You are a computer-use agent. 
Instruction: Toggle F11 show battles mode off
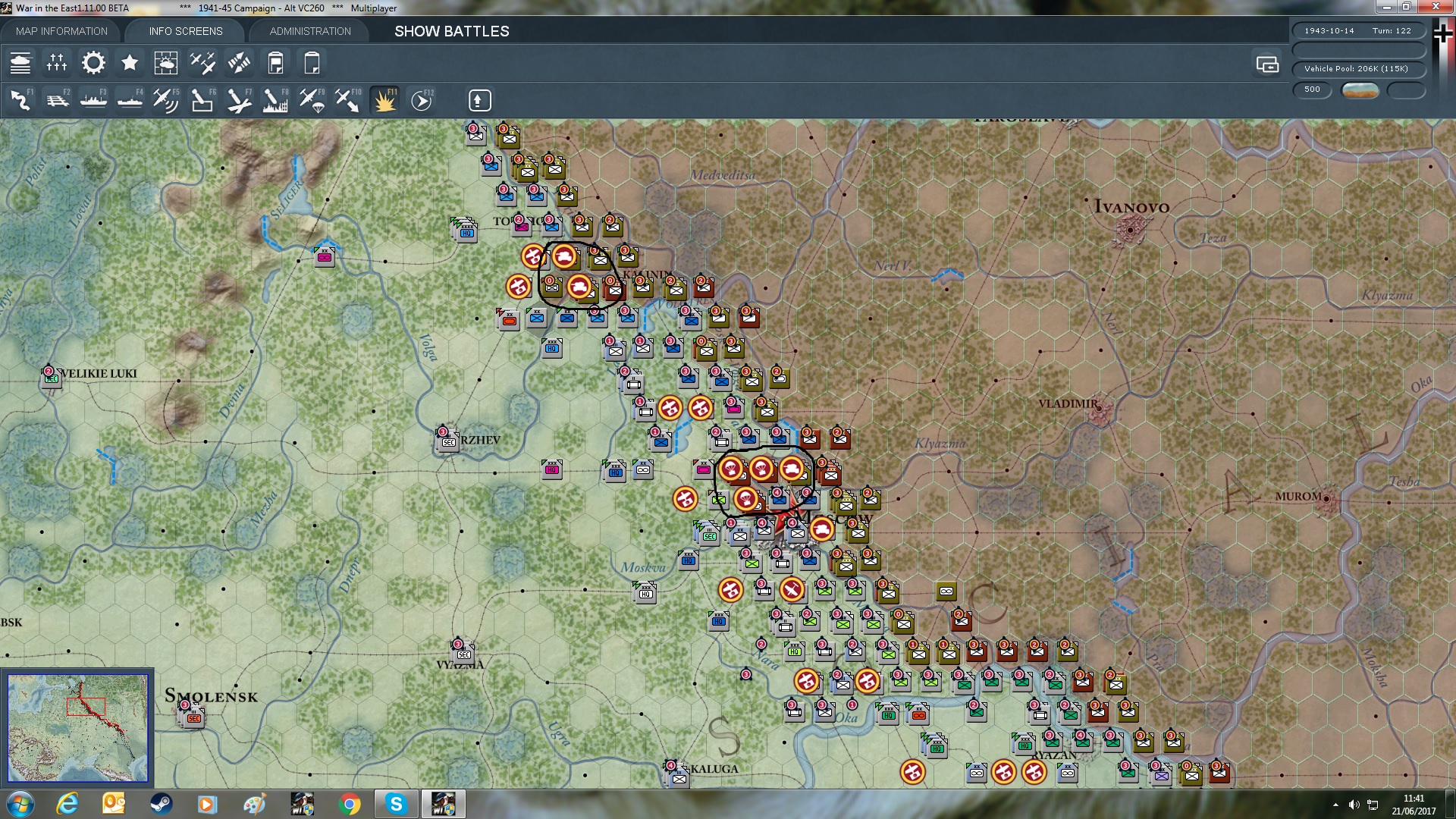tap(384, 100)
